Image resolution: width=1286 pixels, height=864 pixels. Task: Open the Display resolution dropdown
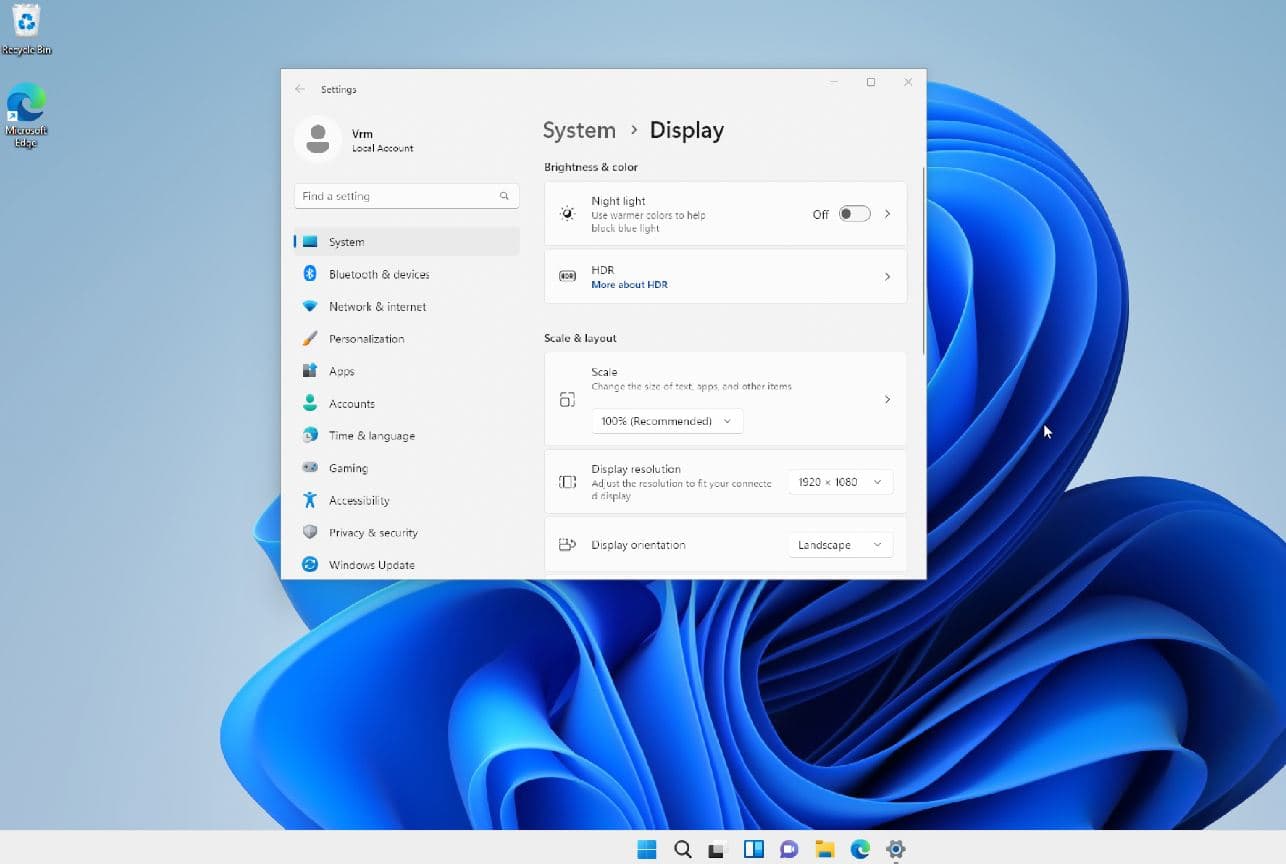840,482
